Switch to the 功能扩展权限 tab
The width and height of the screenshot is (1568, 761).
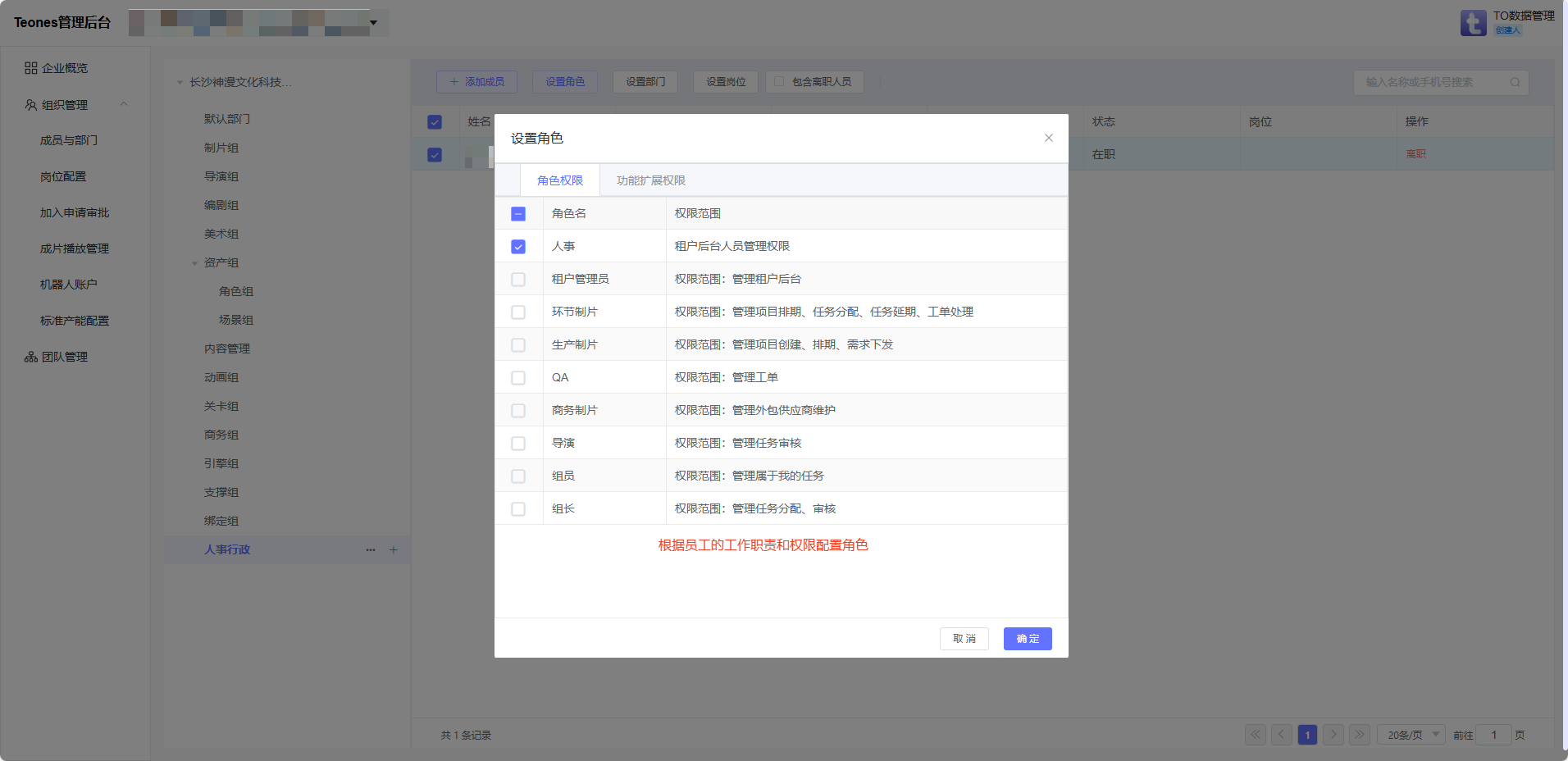(650, 180)
